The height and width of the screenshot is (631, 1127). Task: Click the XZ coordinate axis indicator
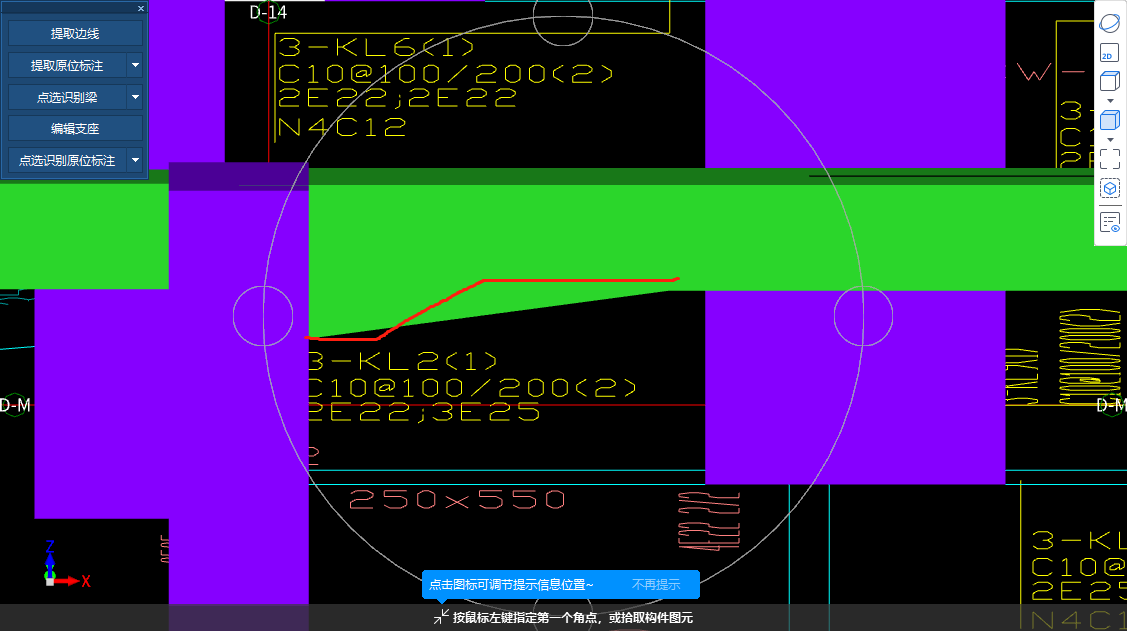click(66, 565)
